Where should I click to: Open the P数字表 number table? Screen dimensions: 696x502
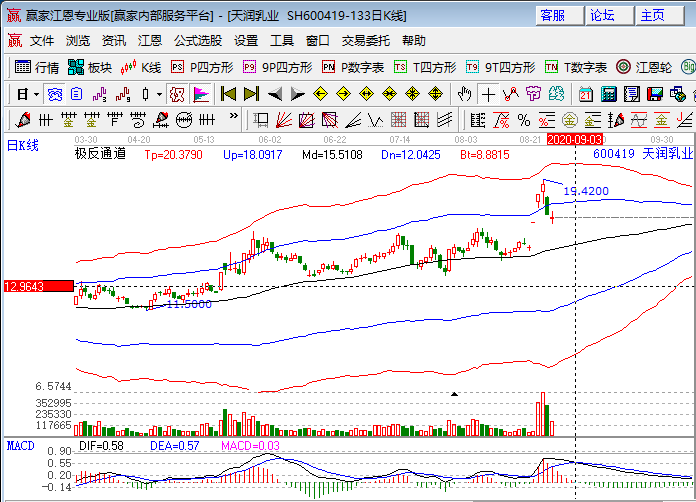(353, 67)
